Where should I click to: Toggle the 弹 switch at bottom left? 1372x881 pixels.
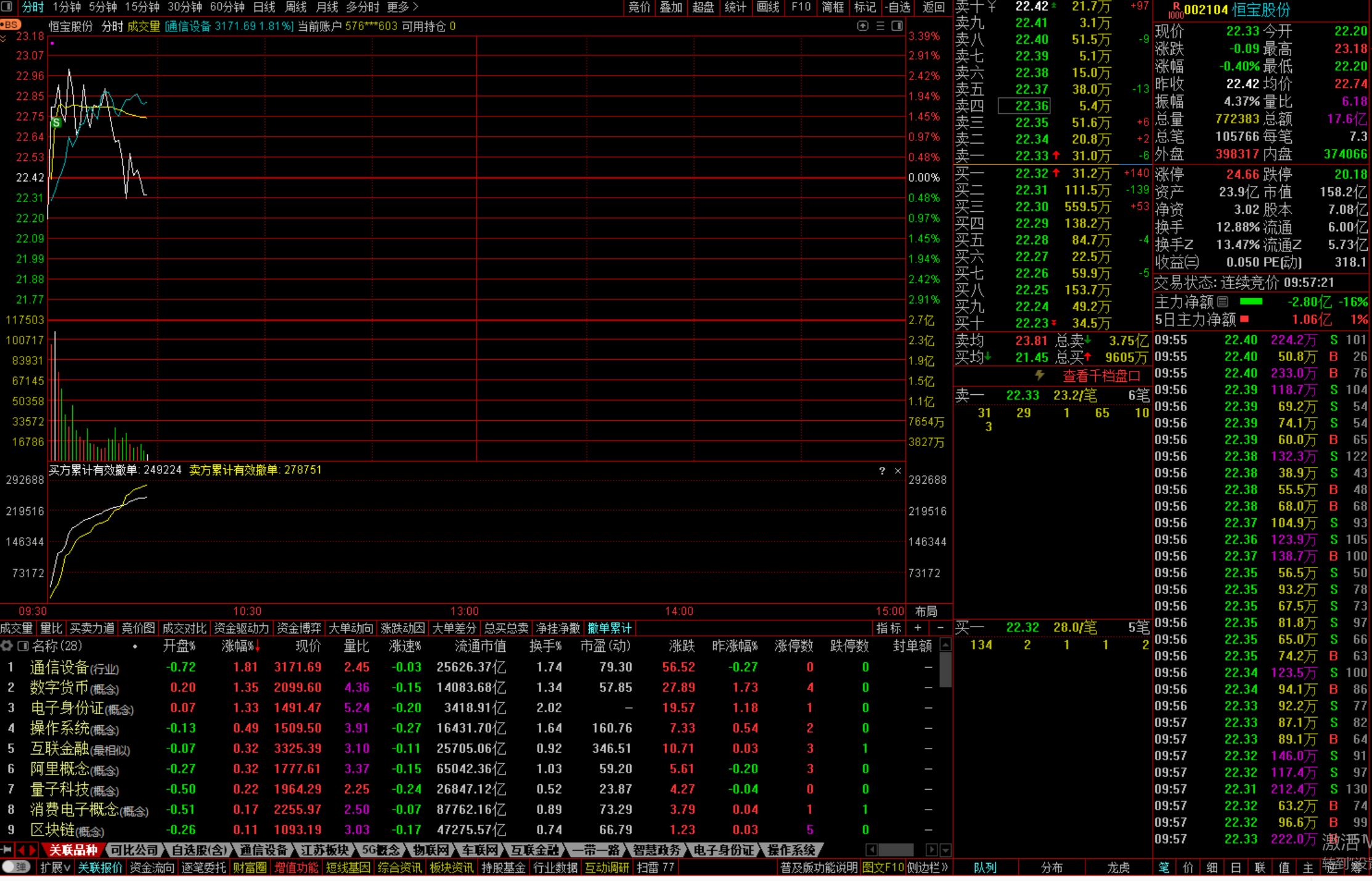(x=16, y=867)
